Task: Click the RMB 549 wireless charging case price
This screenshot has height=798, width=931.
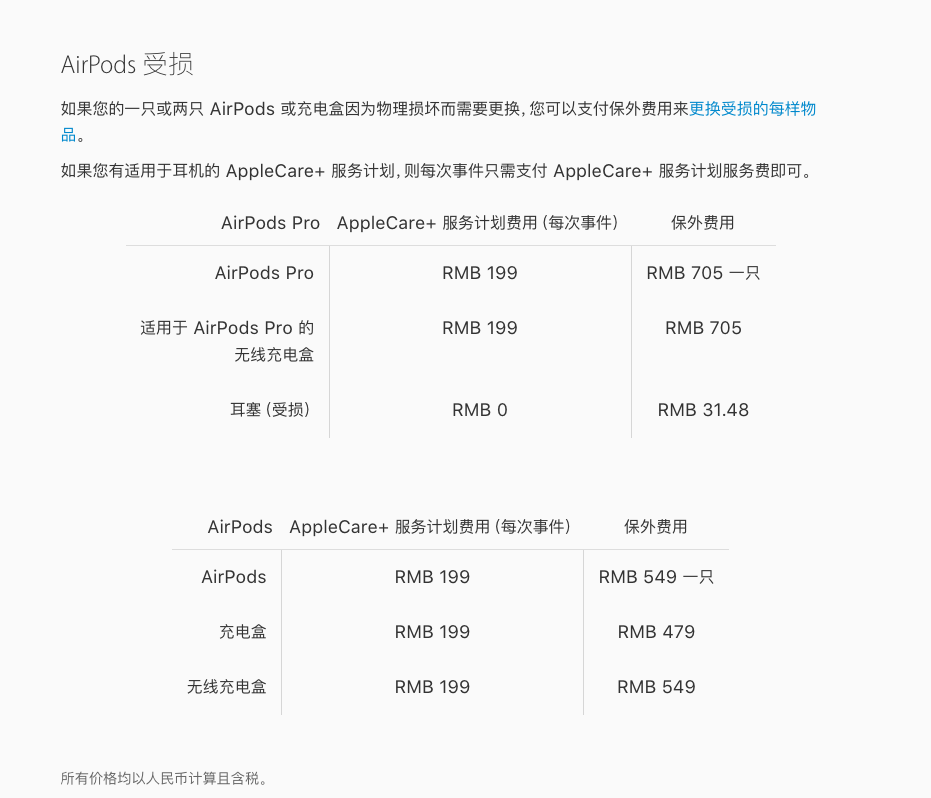Action: point(656,687)
